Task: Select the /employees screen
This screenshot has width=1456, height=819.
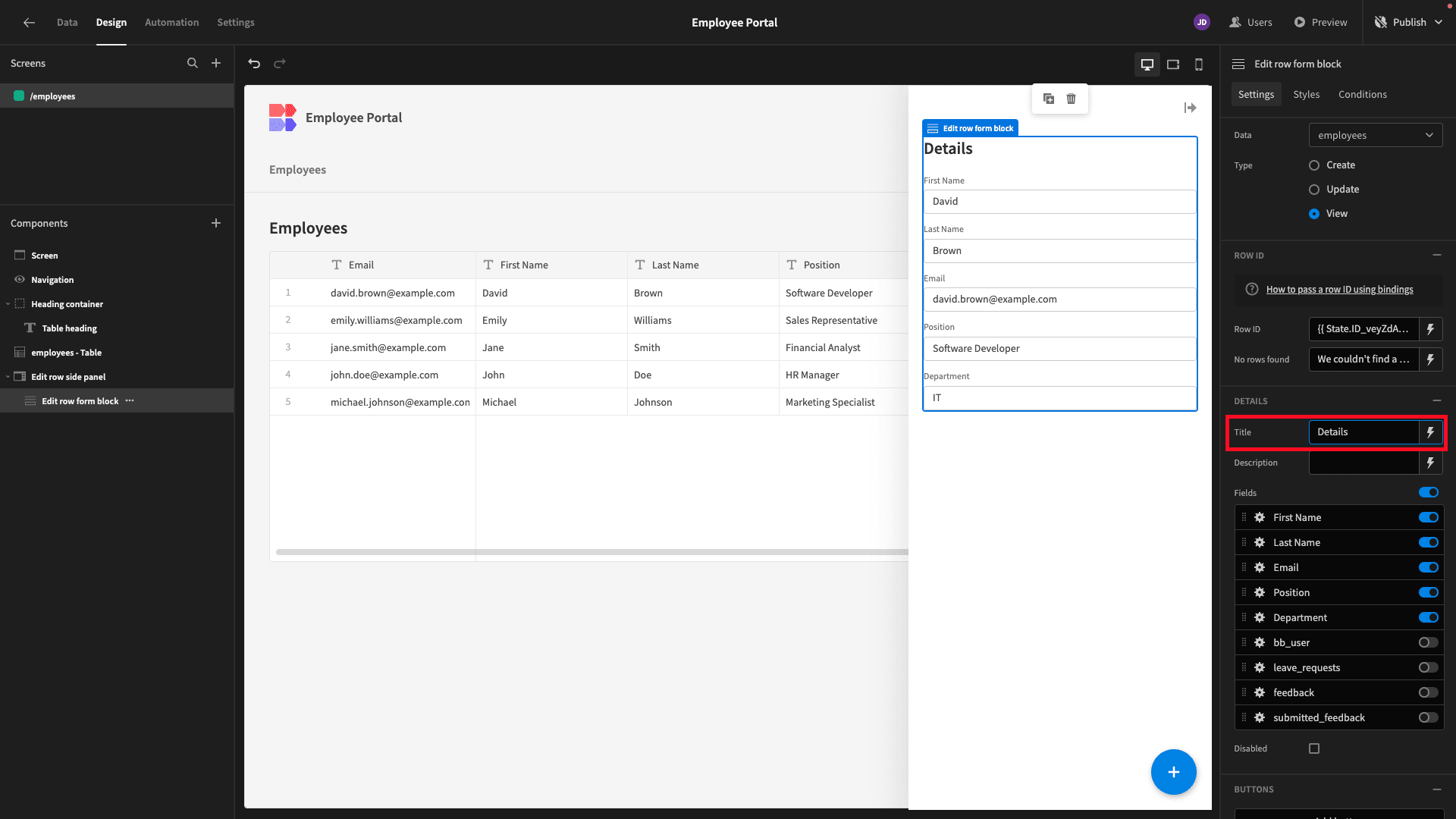Action: [117, 96]
